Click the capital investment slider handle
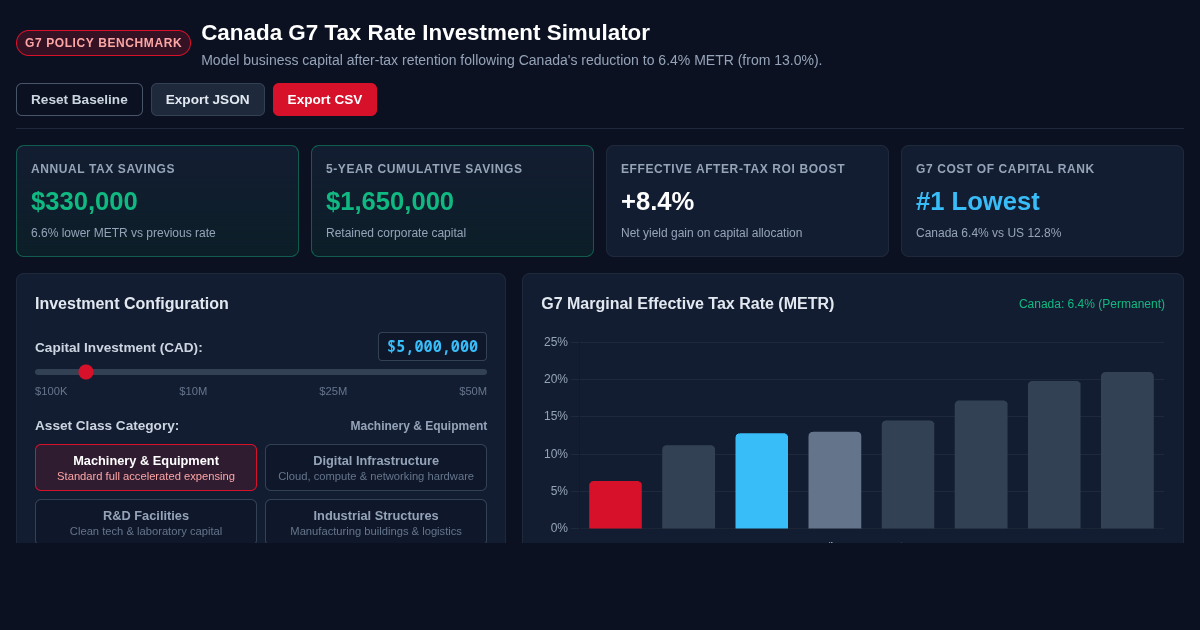Screen dimensions: 1200x630 click(x=86, y=372)
